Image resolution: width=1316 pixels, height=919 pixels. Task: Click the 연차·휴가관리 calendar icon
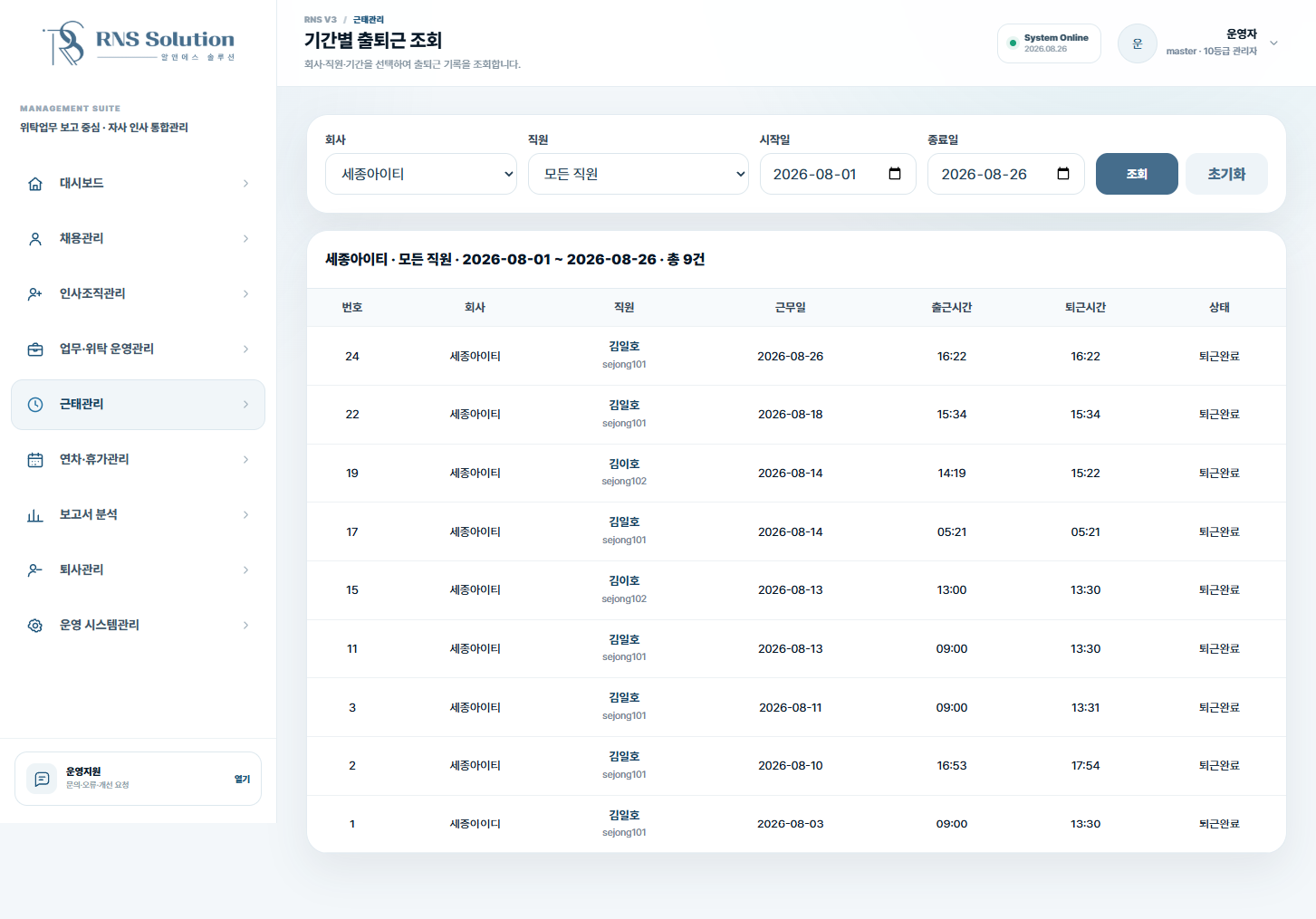click(35, 460)
